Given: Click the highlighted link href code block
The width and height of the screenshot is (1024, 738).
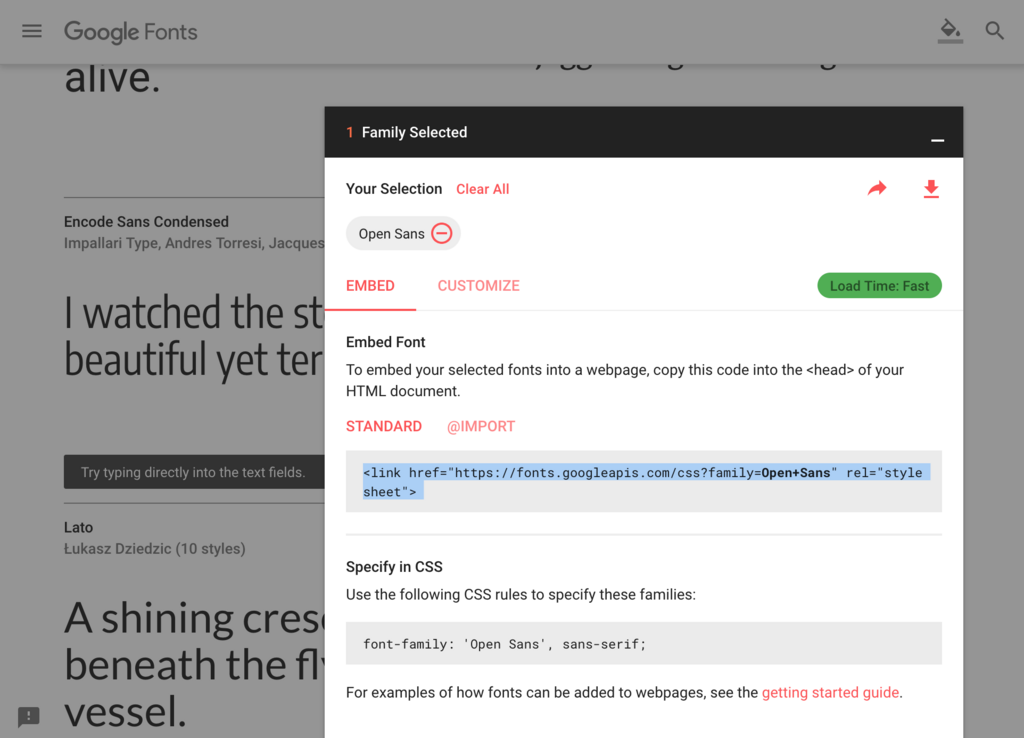Looking at the screenshot, I should [x=643, y=481].
